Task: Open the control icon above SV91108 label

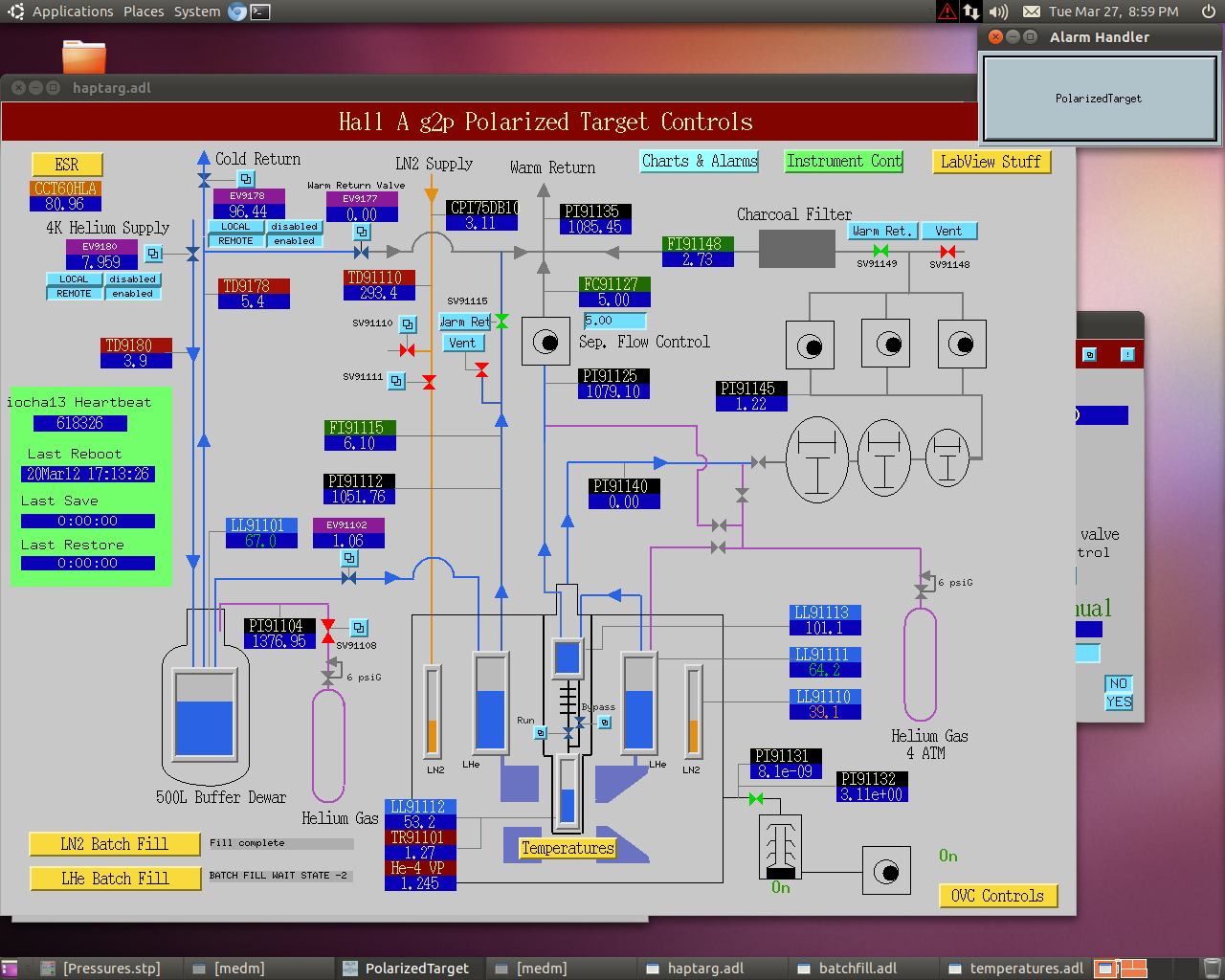Action: tap(359, 628)
